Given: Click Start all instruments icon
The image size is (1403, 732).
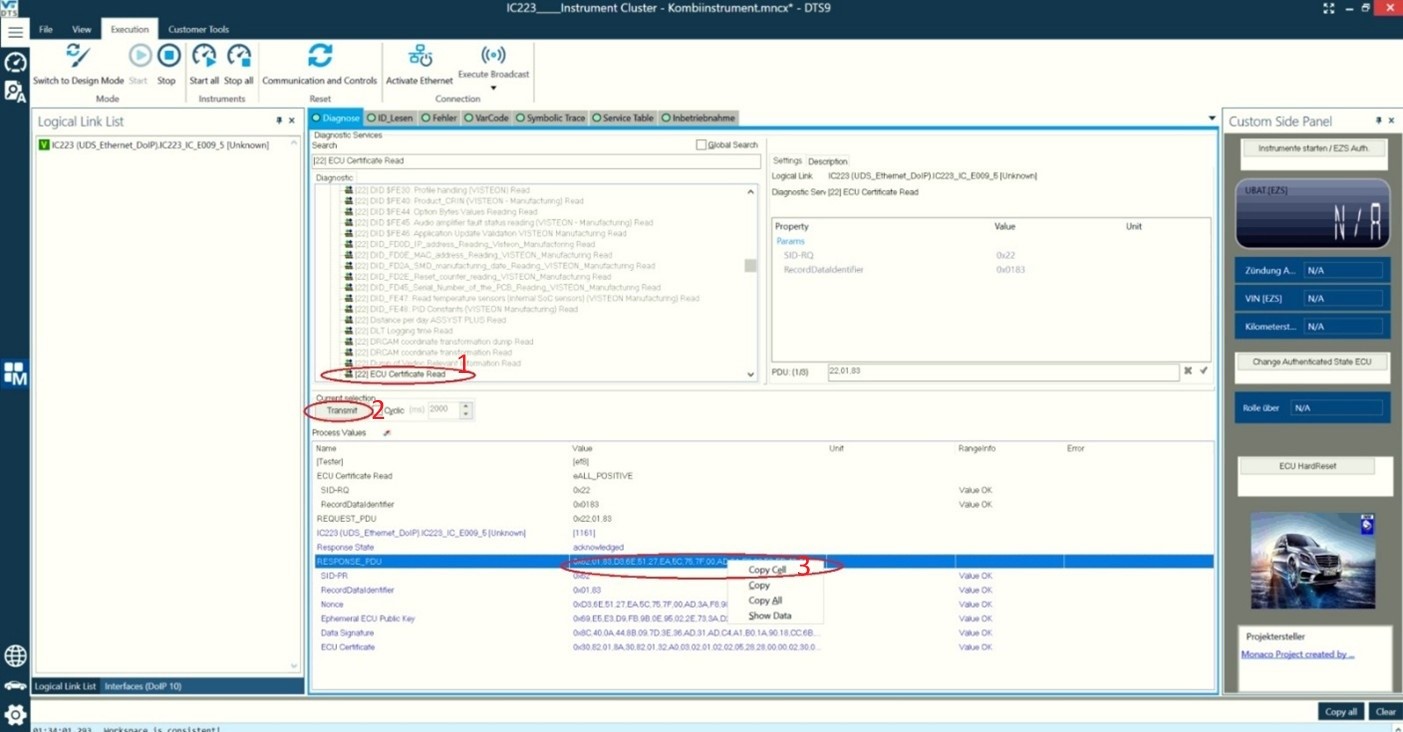Looking at the screenshot, I should (204, 56).
